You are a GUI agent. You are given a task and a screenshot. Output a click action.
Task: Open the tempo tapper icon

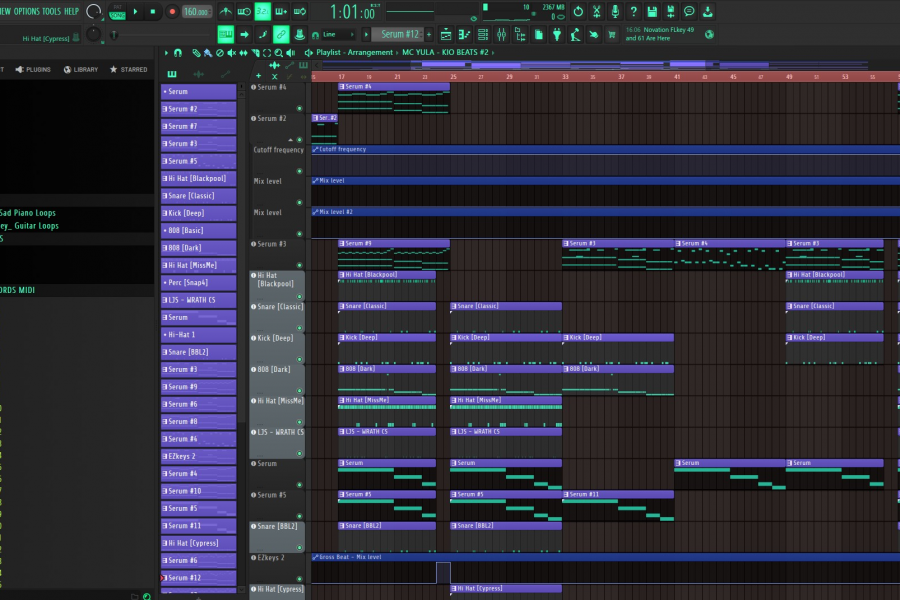[575, 34]
